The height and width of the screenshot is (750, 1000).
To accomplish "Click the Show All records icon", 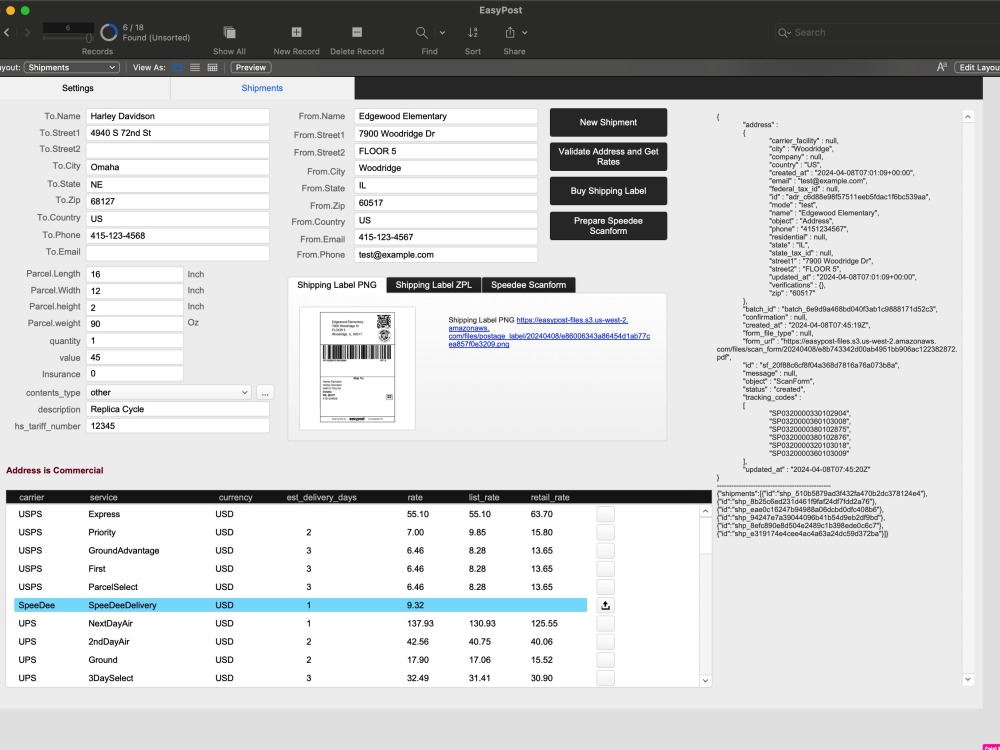I will pos(229,32).
